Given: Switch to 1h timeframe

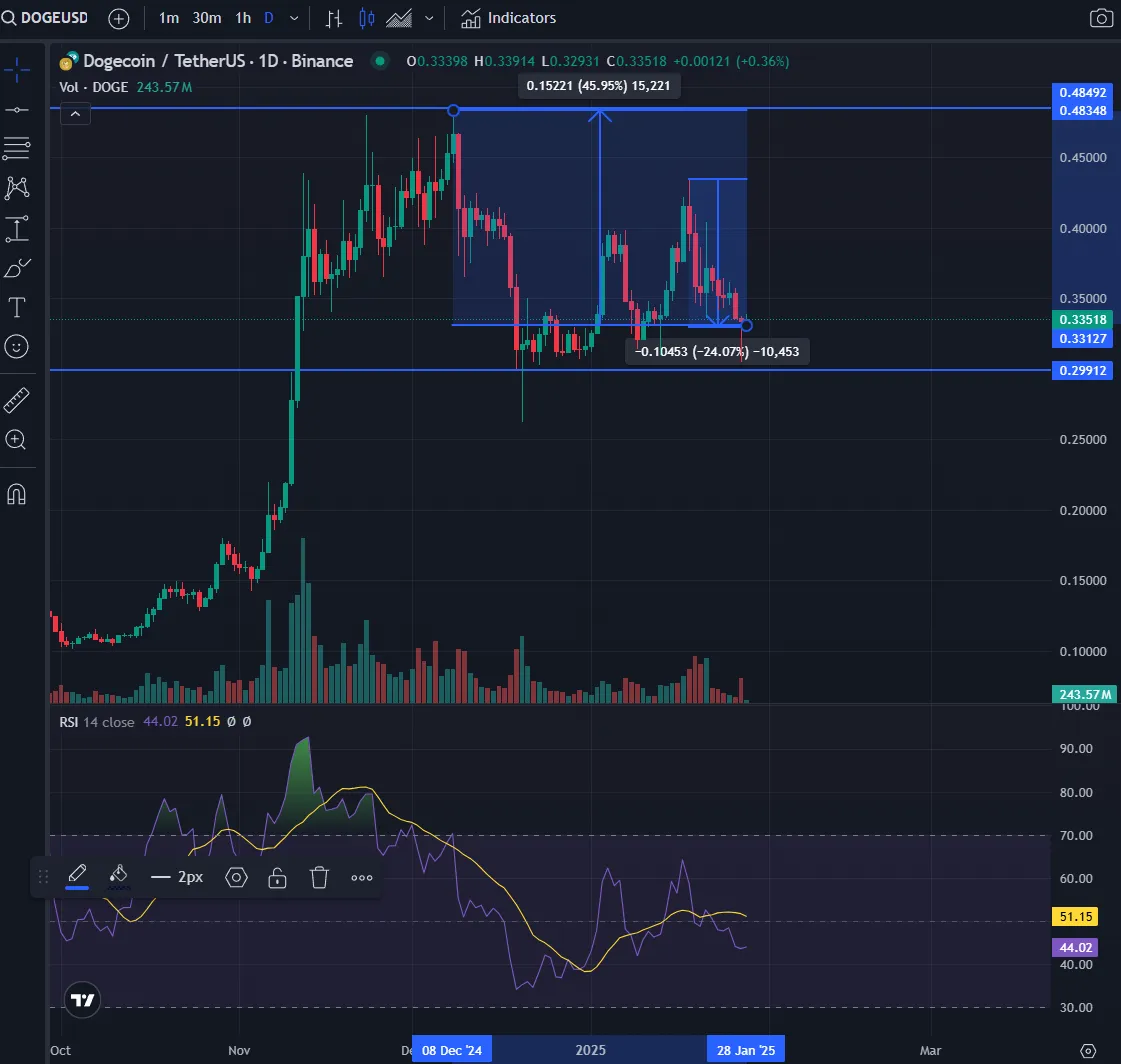Looking at the screenshot, I should tap(243, 18).
